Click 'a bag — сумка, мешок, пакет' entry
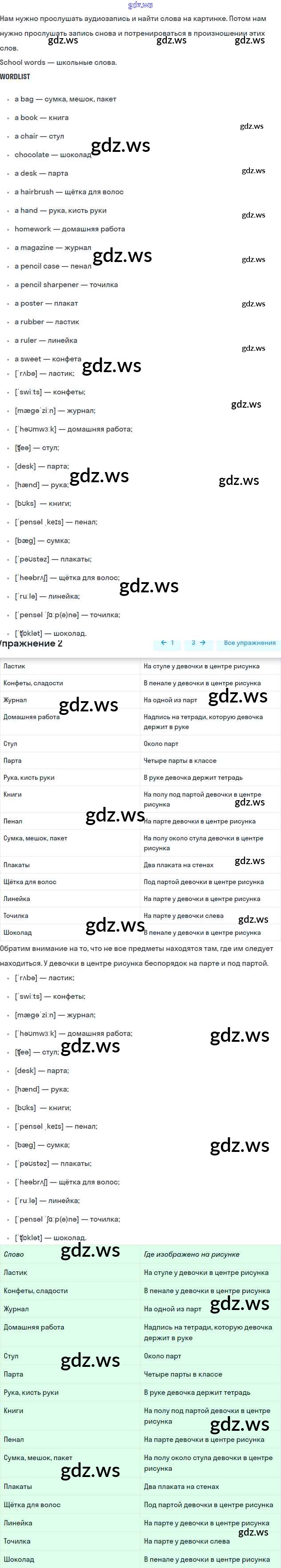This screenshot has width=281, height=1568. 65,99
